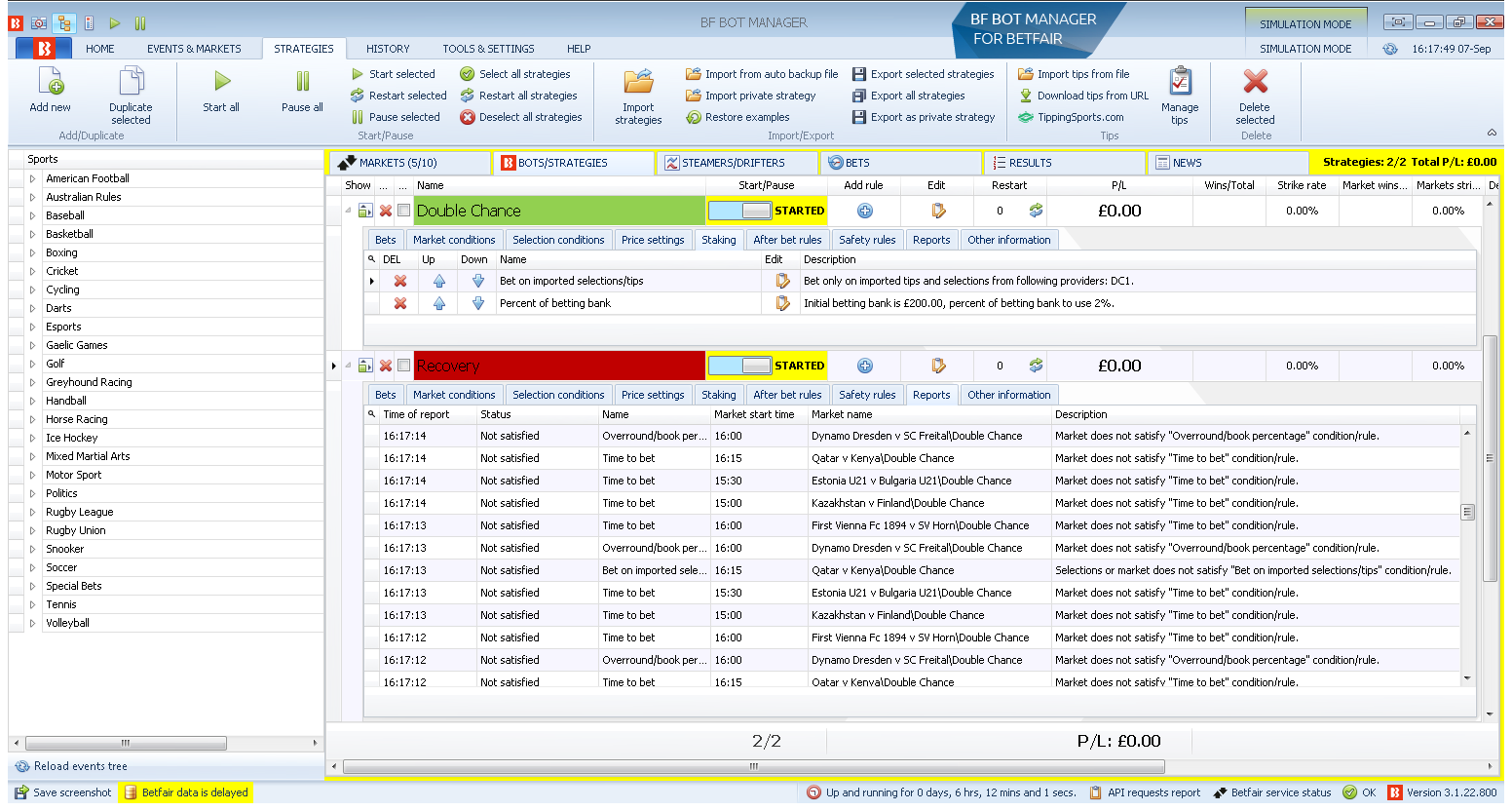
Task: Toggle the Double Chance Start/Pause switch
Action: [740, 211]
